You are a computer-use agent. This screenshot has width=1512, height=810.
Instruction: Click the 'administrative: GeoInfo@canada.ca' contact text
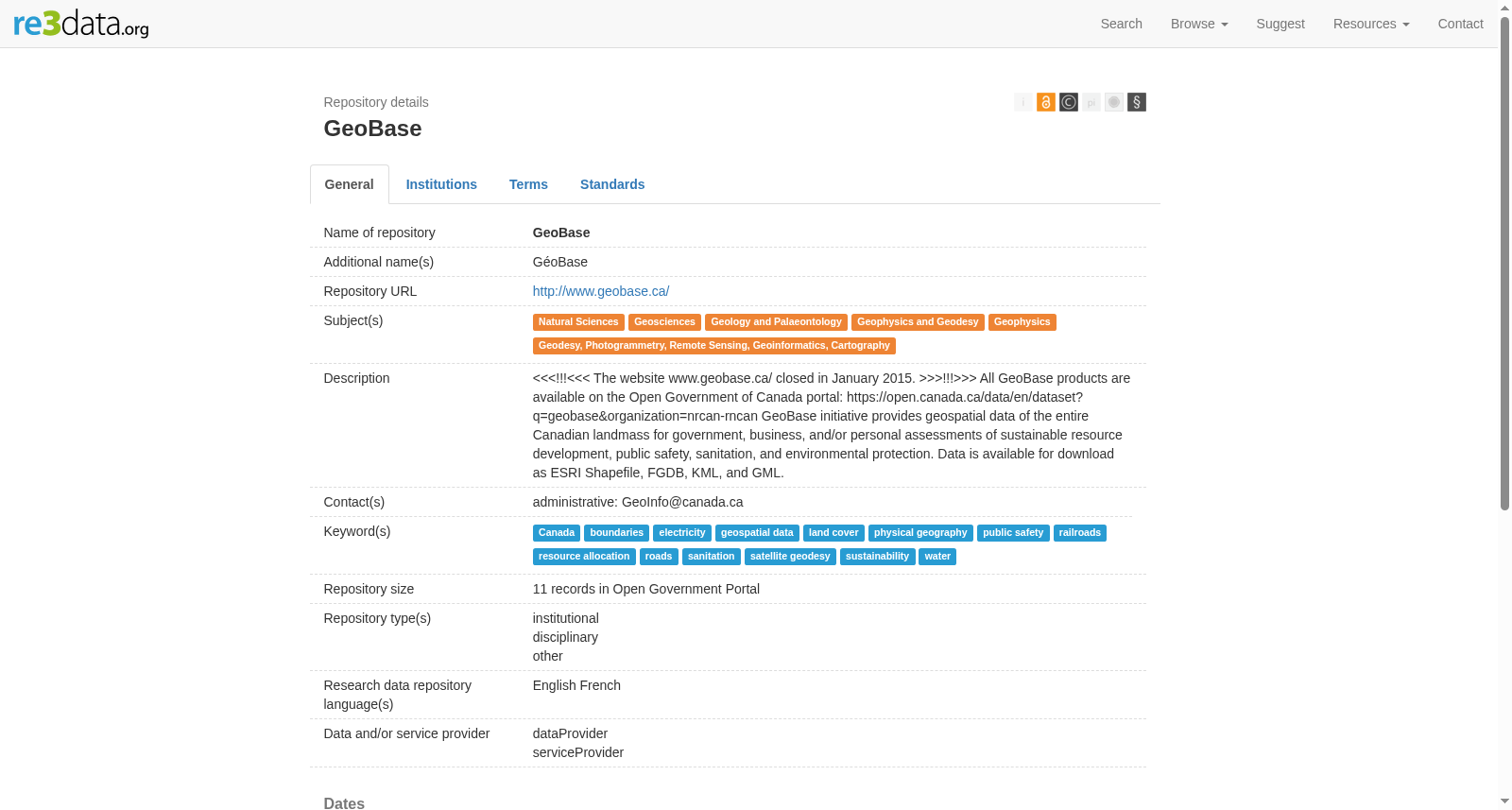pos(638,502)
